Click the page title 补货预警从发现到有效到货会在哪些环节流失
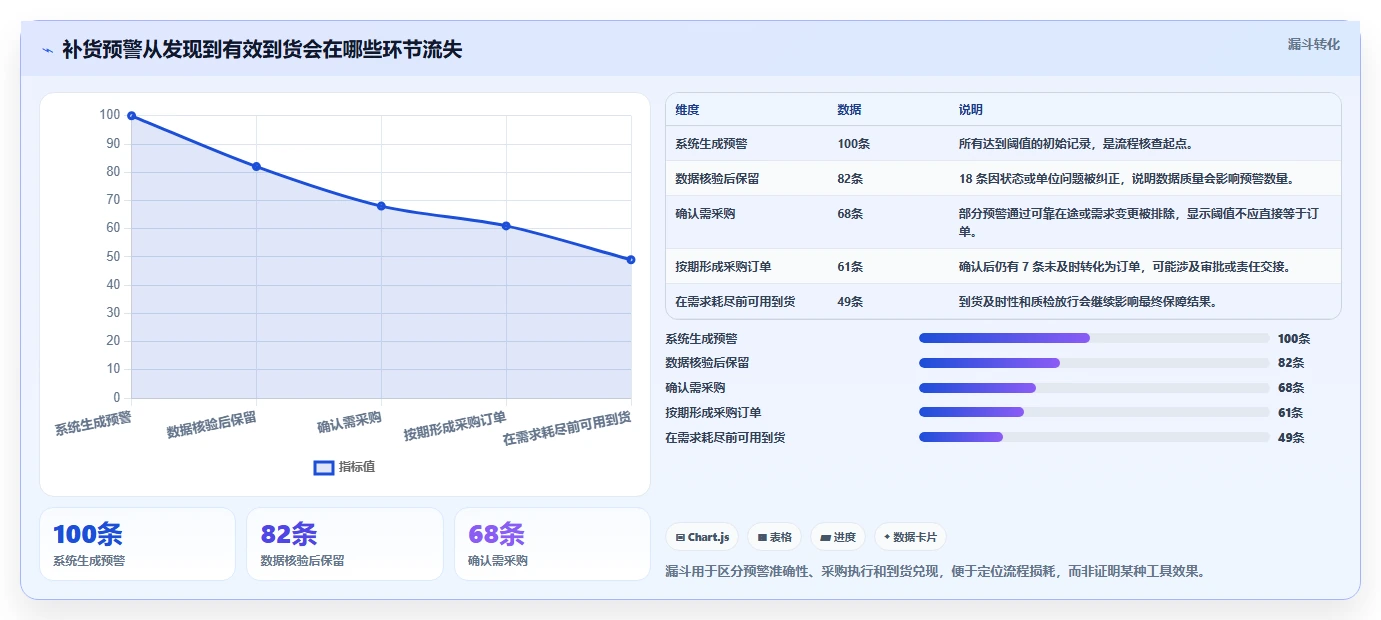This screenshot has height=620, width=1381. pos(262,50)
